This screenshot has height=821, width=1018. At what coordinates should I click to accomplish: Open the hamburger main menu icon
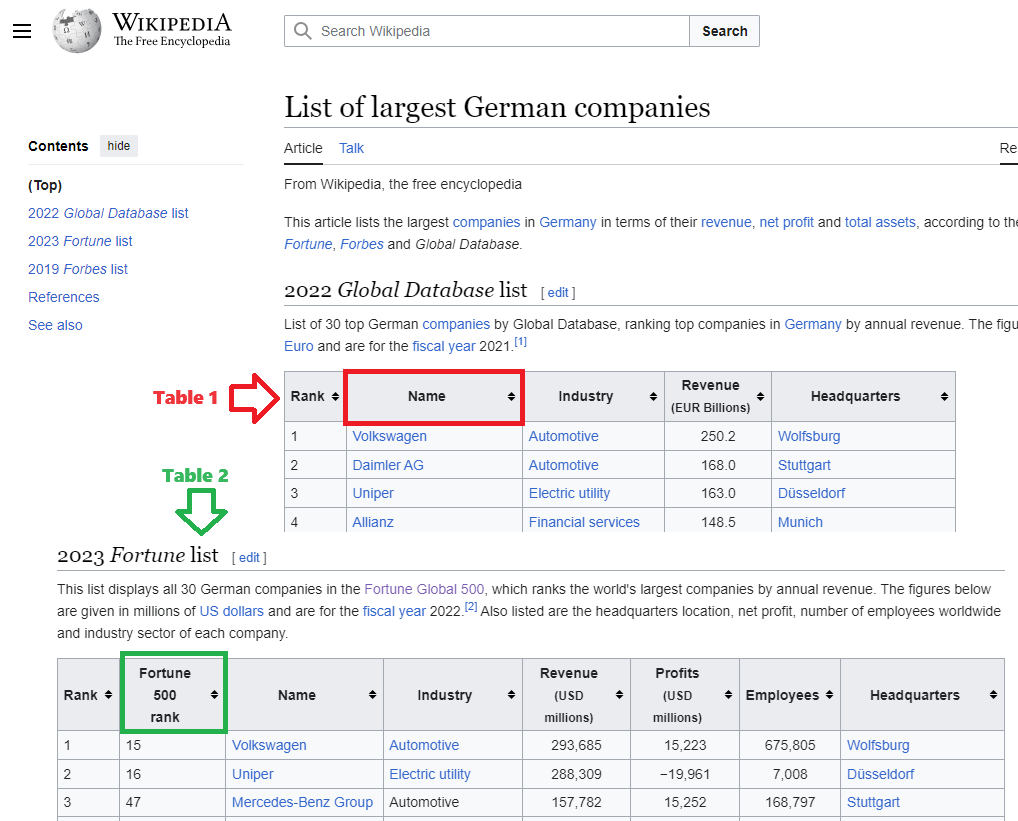pyautogui.click(x=22, y=31)
